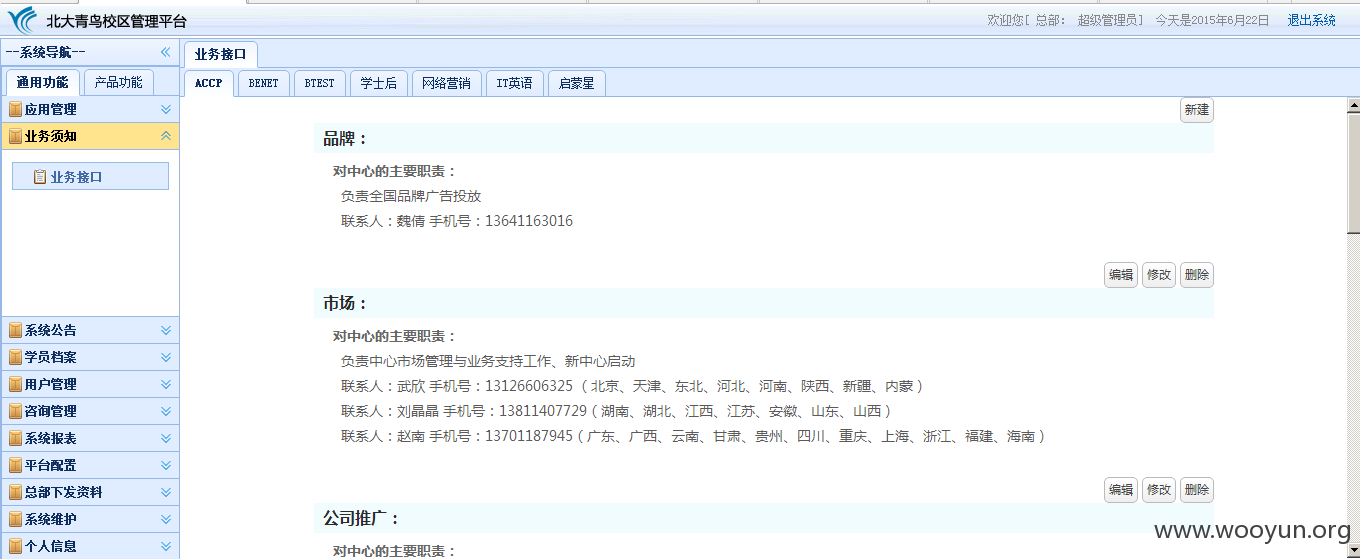
Task: Open the 学士后 product tab
Action: tap(379, 83)
